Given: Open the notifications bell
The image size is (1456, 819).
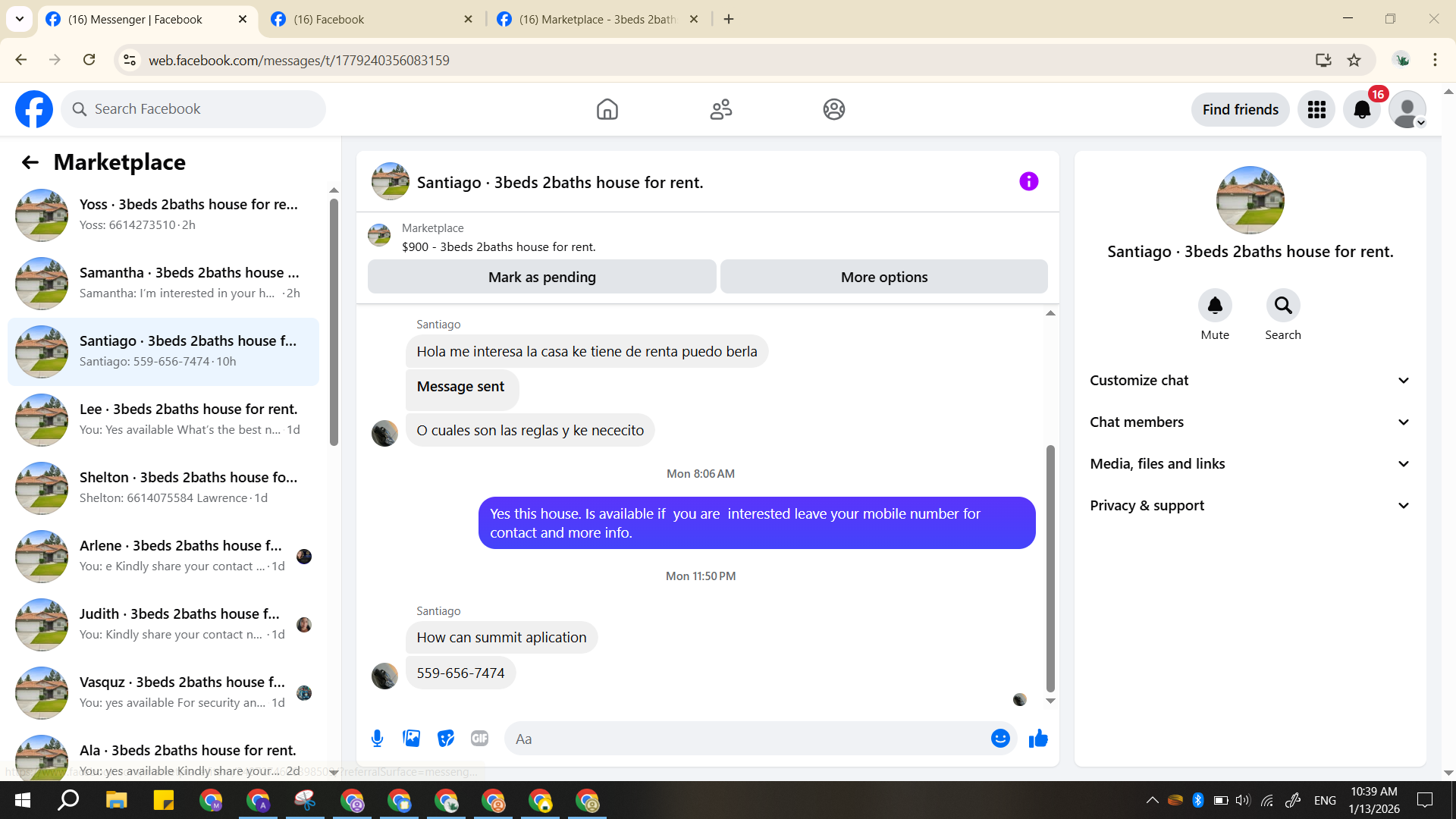Looking at the screenshot, I should tap(1362, 110).
